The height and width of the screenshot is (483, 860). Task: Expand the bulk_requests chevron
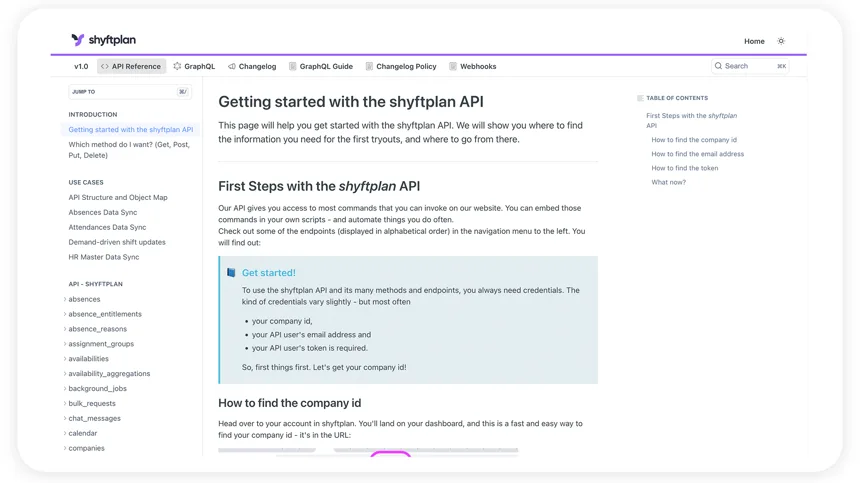[x=65, y=403]
